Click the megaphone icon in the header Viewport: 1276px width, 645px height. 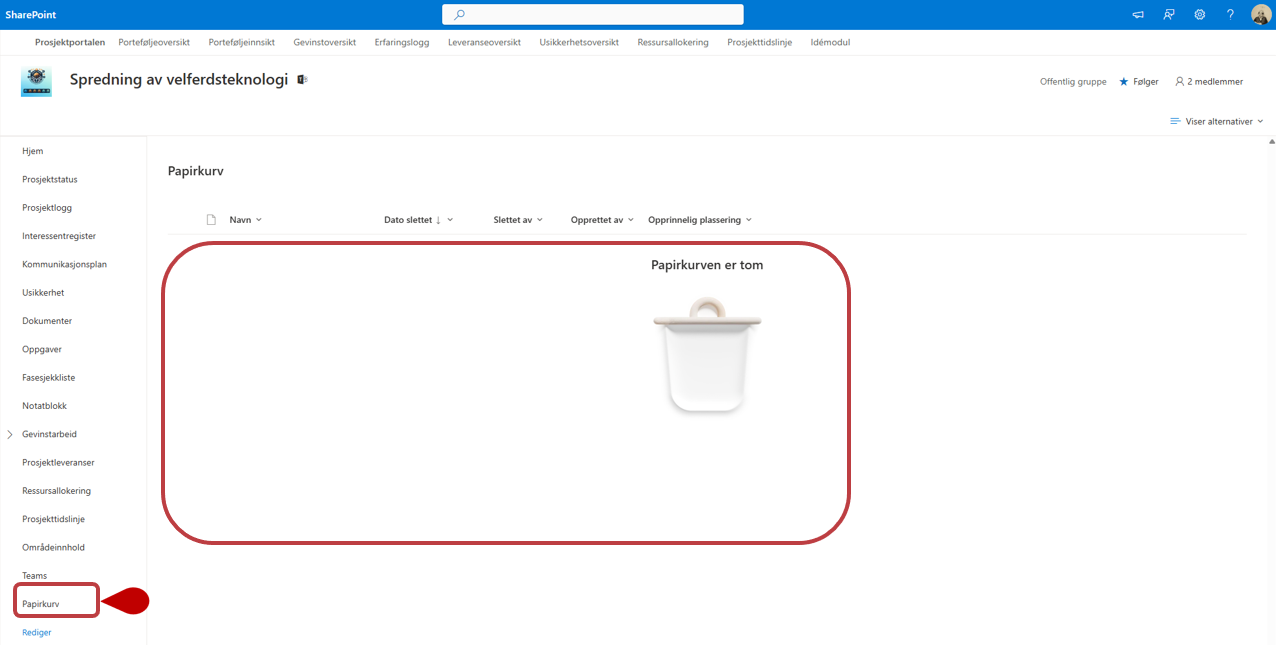[x=1138, y=15]
